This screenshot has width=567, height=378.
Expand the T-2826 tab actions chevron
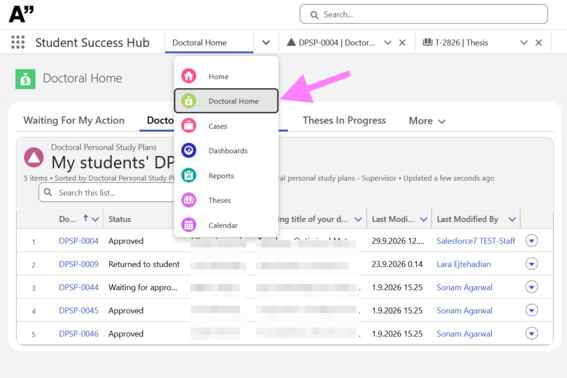(524, 42)
